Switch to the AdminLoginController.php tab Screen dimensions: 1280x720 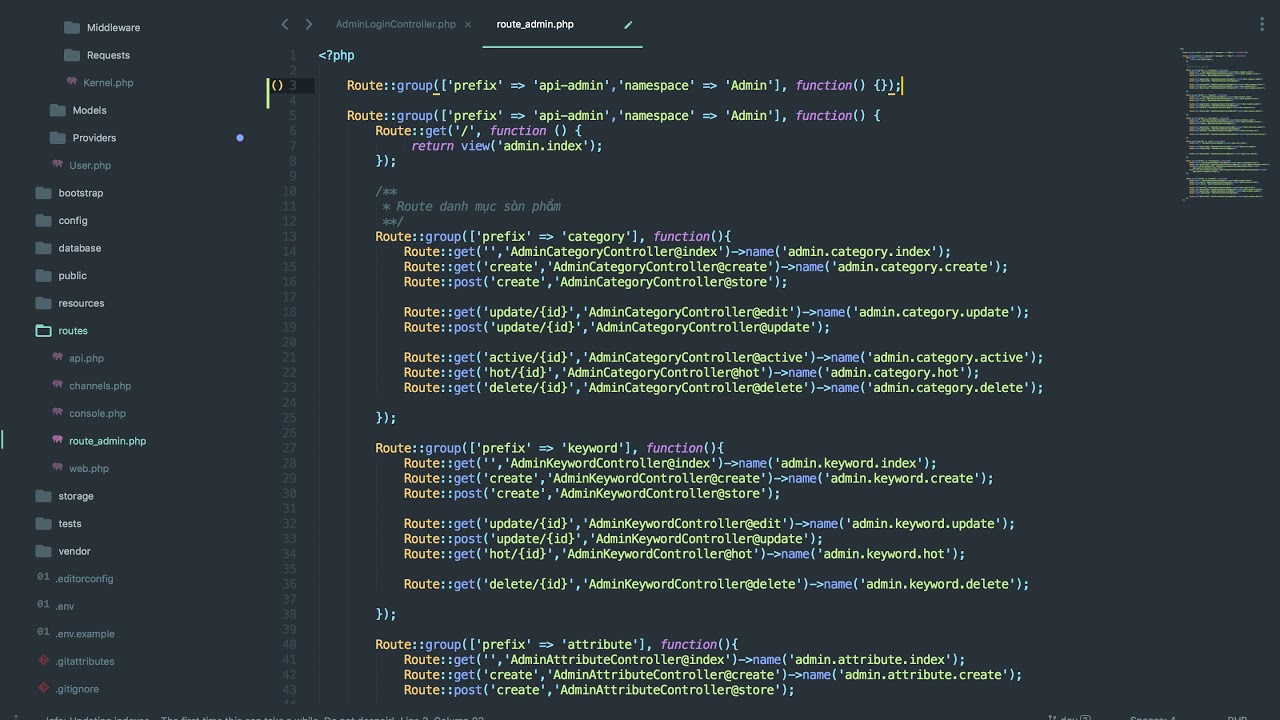[x=396, y=24]
